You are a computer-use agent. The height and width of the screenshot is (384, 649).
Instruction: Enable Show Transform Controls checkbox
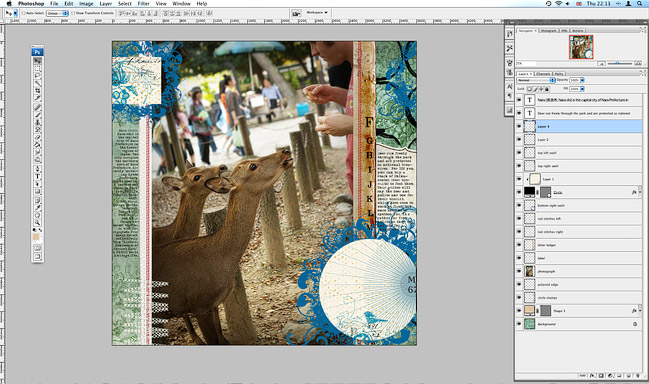click(73, 13)
